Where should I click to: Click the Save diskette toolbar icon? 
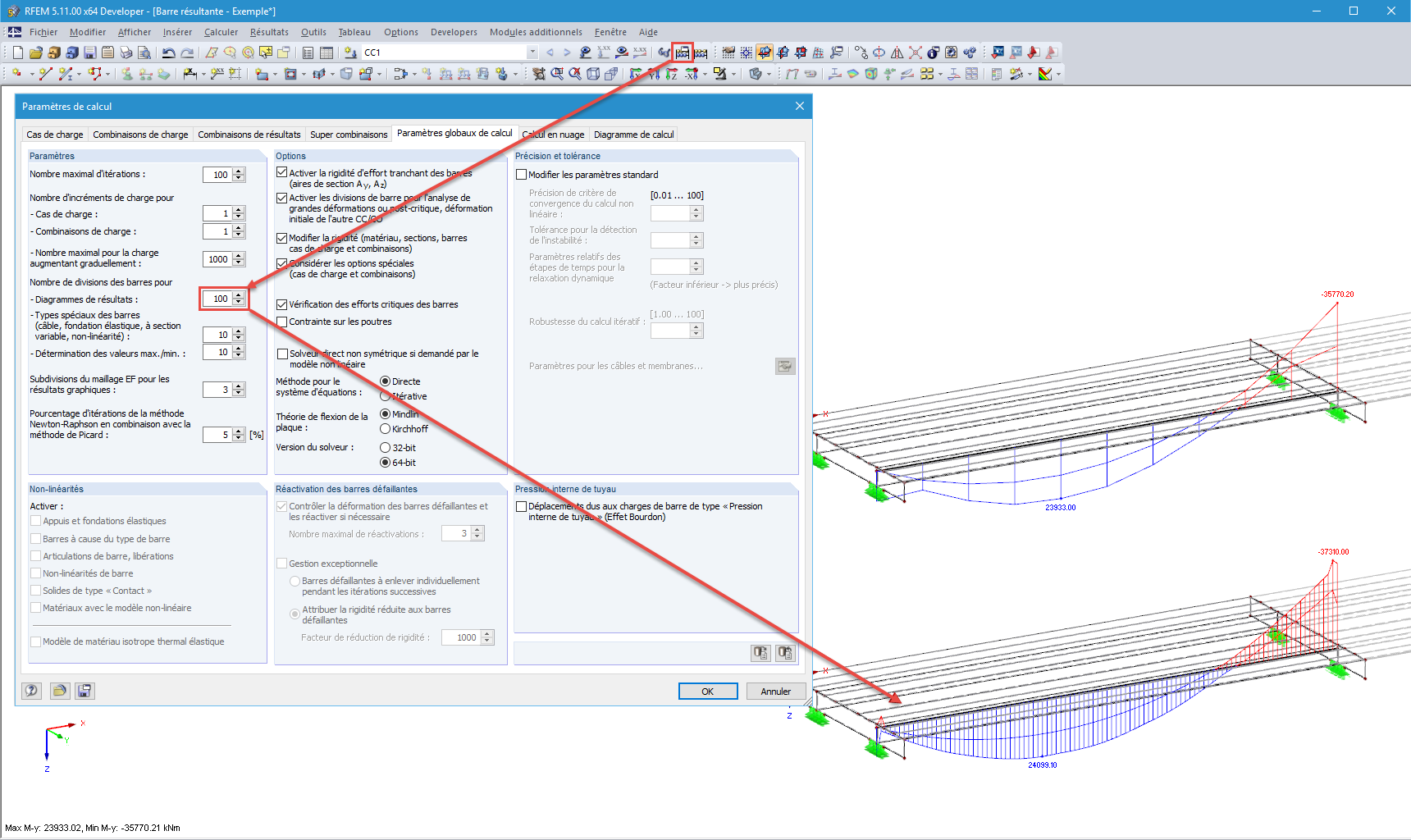coord(89,52)
